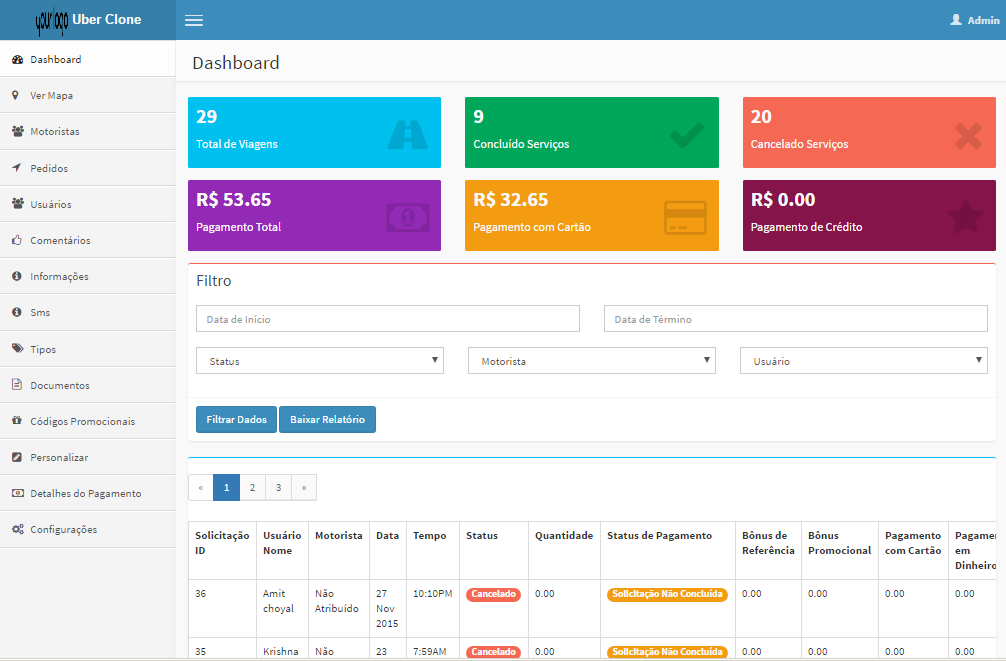Viewport: 1006px width, 661px height.
Task: Click Solicitação Não Concluída badge for request 36
Action: coord(667,594)
